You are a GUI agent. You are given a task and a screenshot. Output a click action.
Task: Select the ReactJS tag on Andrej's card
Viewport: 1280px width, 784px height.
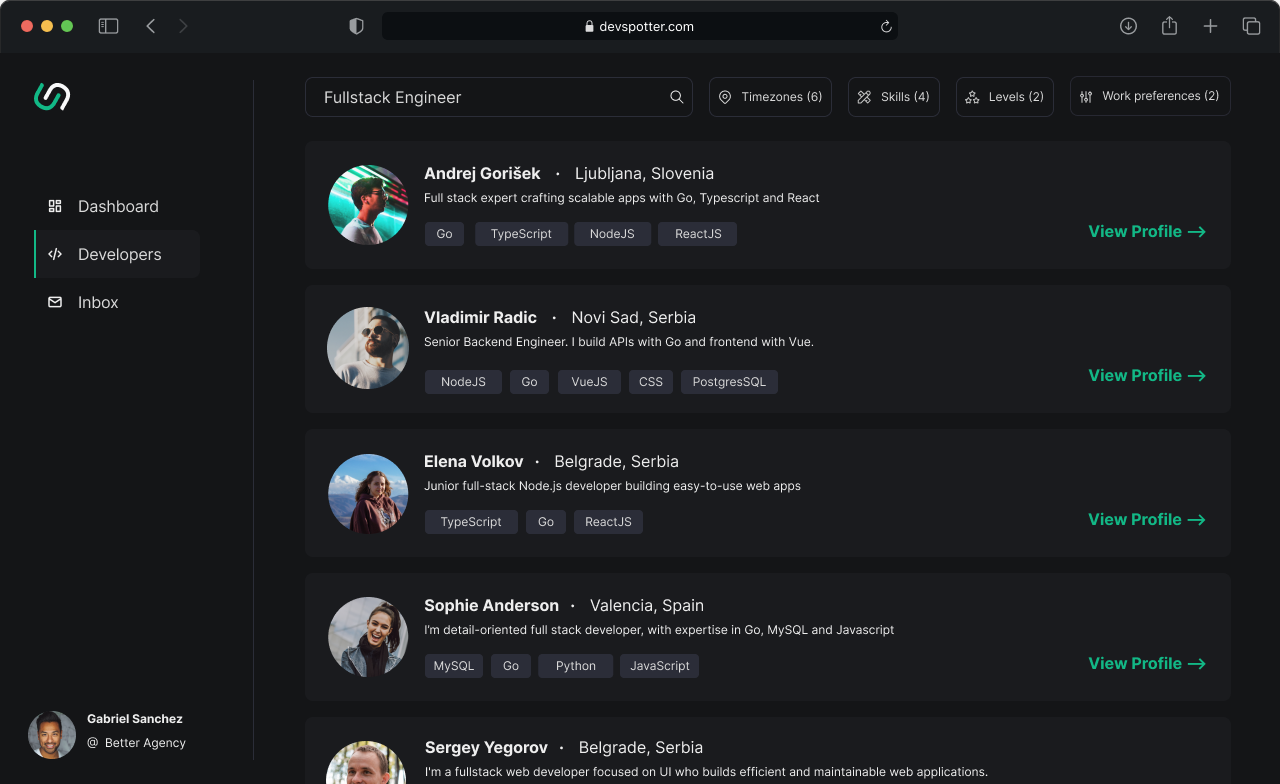[x=698, y=234]
